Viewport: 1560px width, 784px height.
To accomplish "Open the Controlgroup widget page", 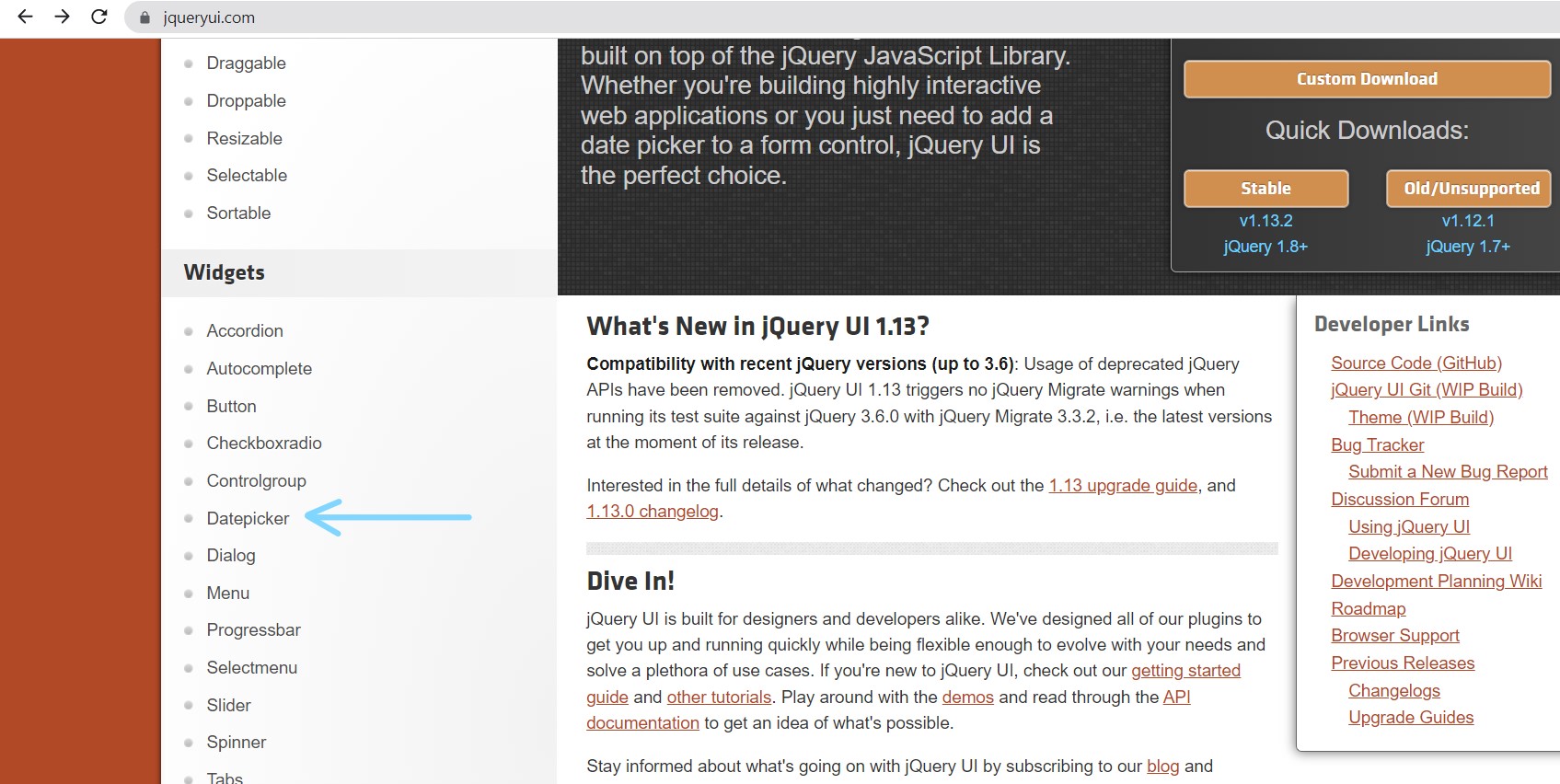I will coord(256,480).
